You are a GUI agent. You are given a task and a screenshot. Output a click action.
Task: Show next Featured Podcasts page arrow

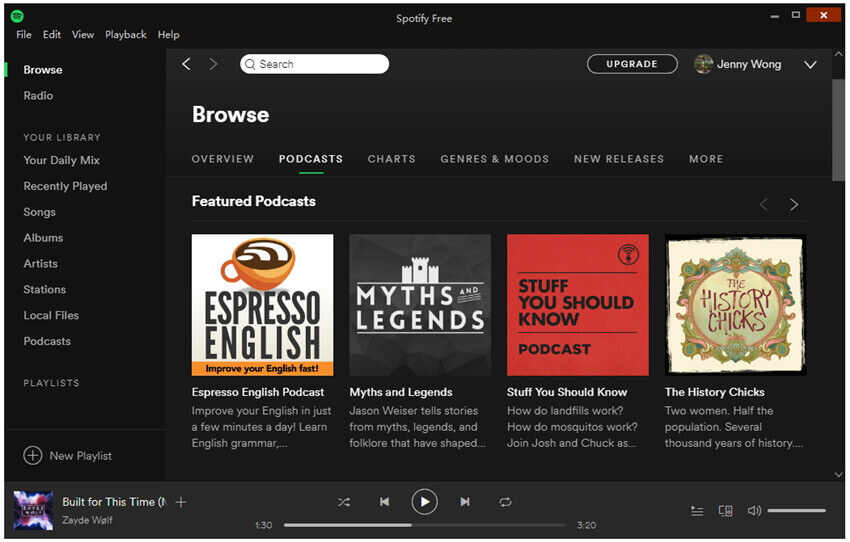[x=794, y=204]
